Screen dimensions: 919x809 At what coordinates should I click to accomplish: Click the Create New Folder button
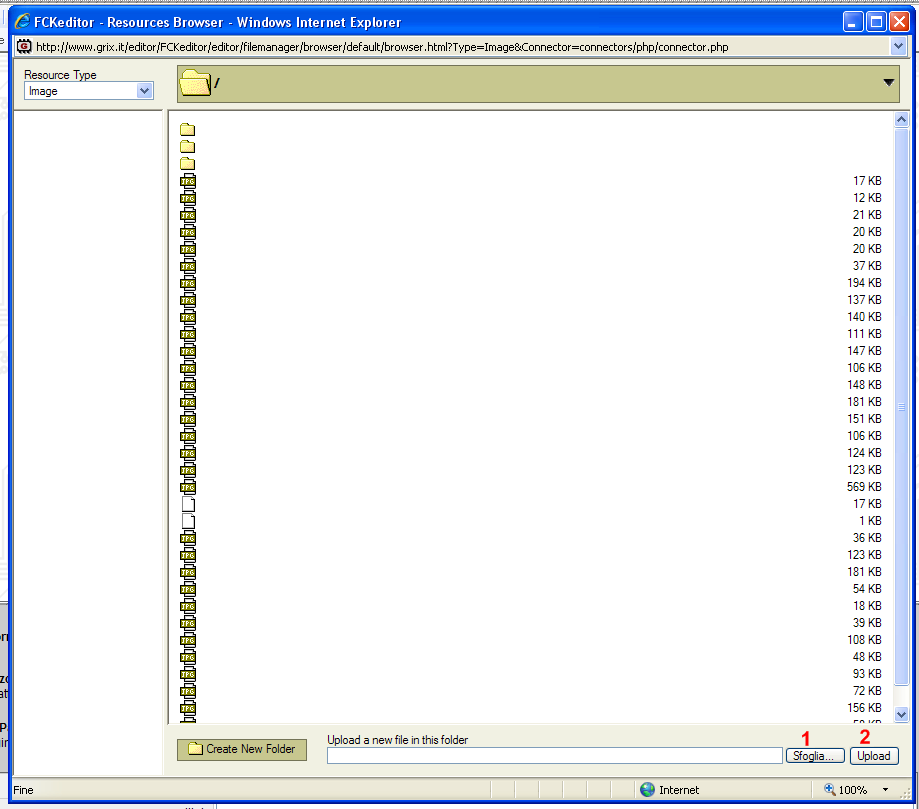pos(241,749)
